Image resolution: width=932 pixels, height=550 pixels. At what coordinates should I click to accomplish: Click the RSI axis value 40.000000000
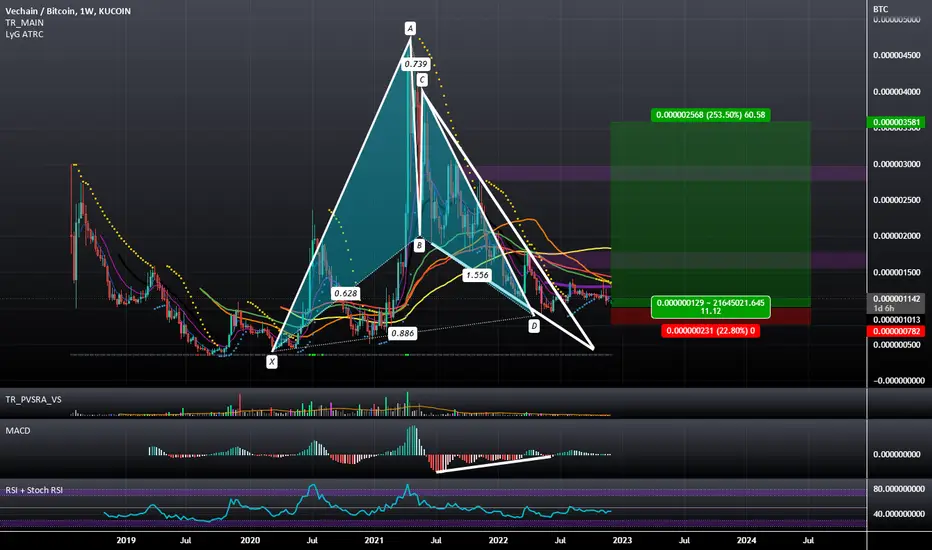[x=899, y=514]
